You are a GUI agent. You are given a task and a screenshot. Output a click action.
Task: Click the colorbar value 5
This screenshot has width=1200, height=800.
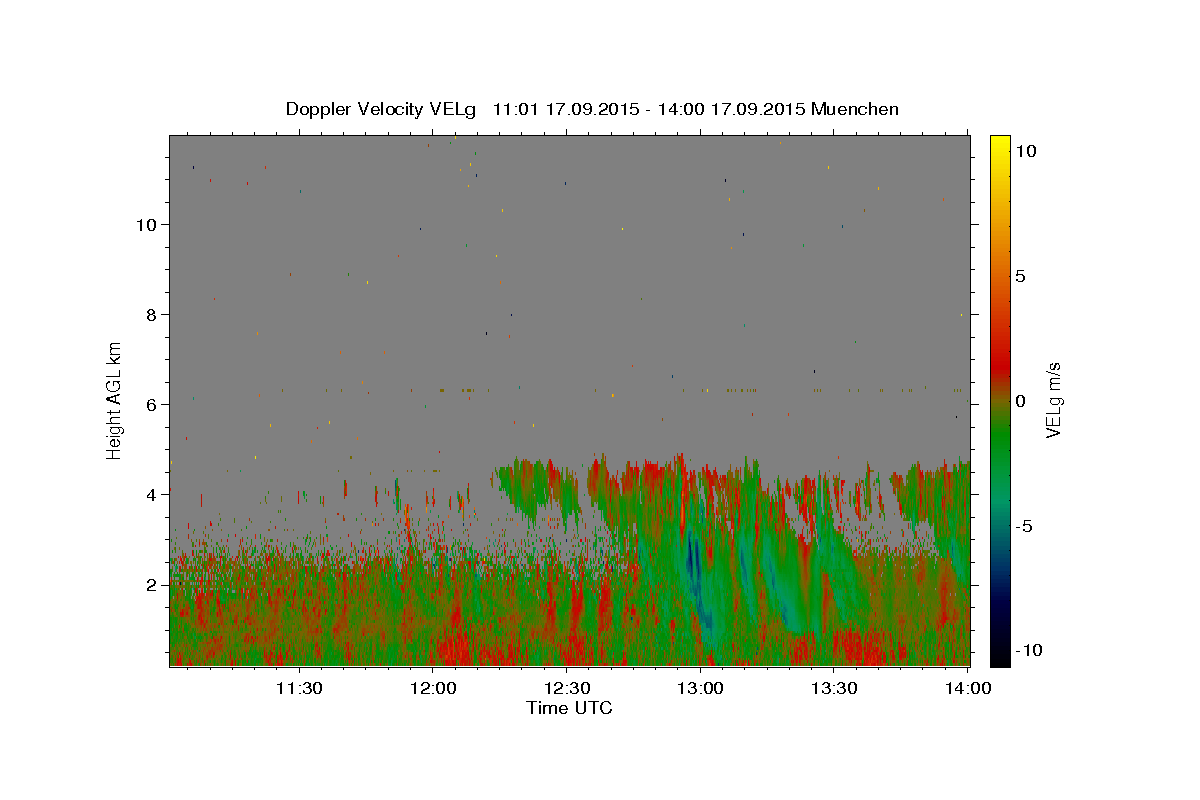1021,276
